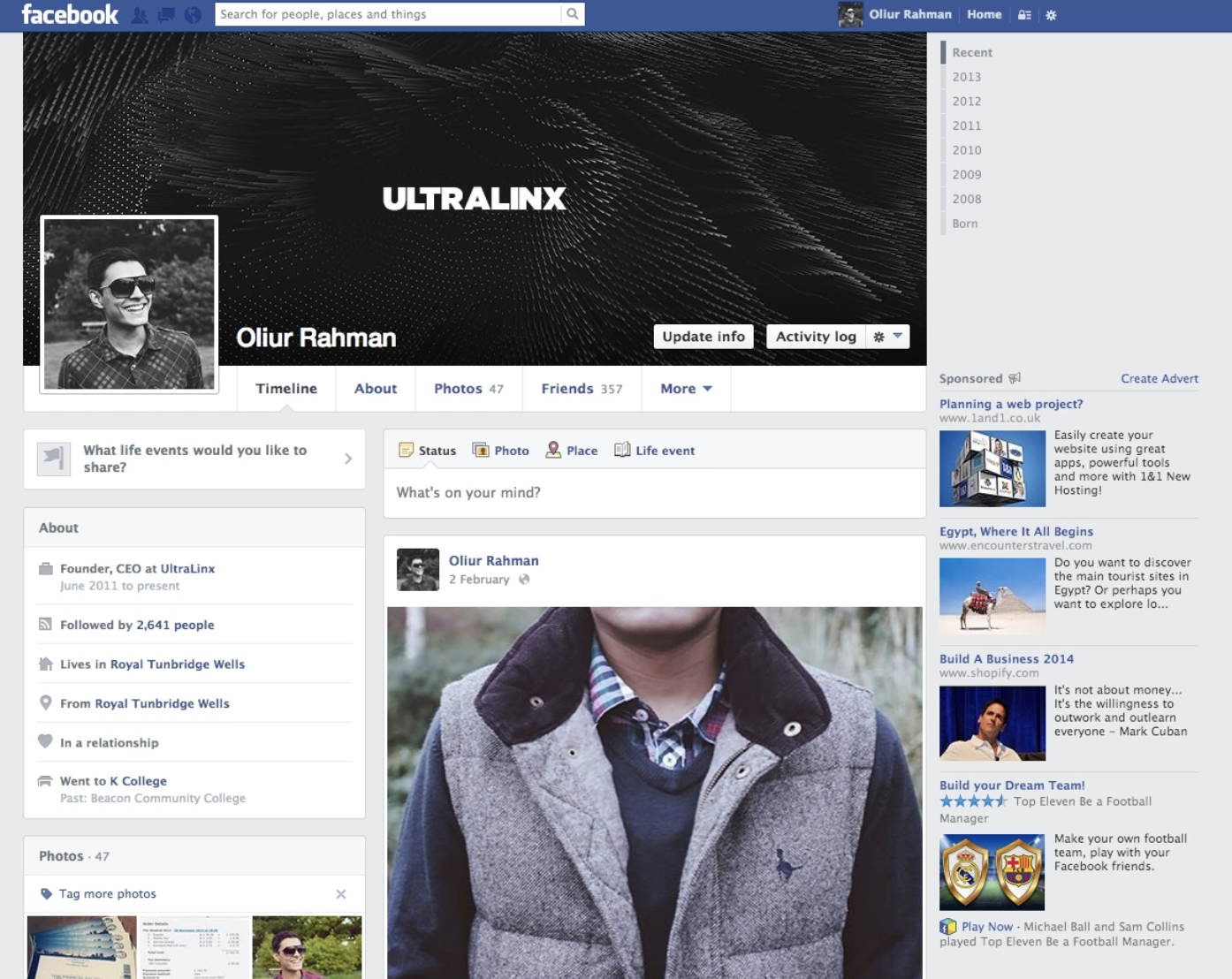
Task: Open the large profile picture
Action: point(129,304)
